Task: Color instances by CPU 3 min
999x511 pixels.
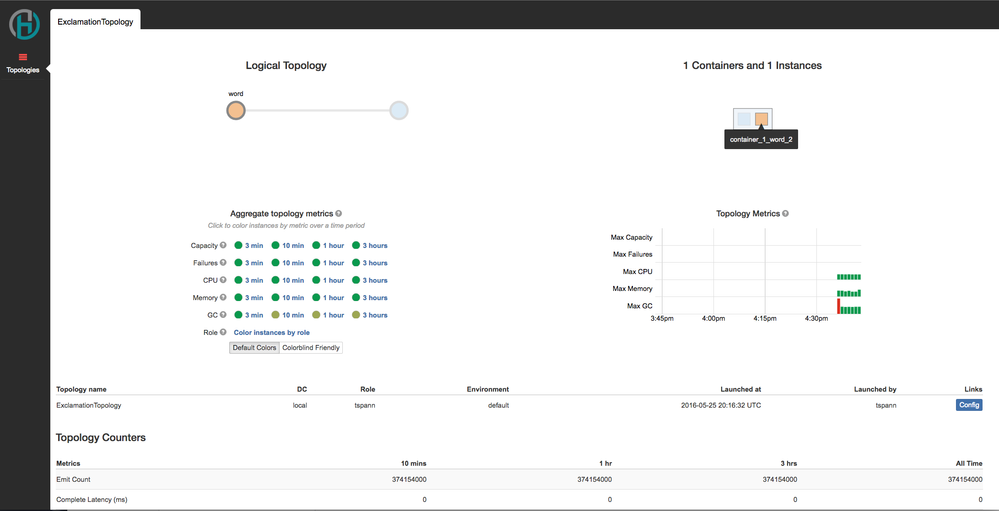Action: pos(248,280)
